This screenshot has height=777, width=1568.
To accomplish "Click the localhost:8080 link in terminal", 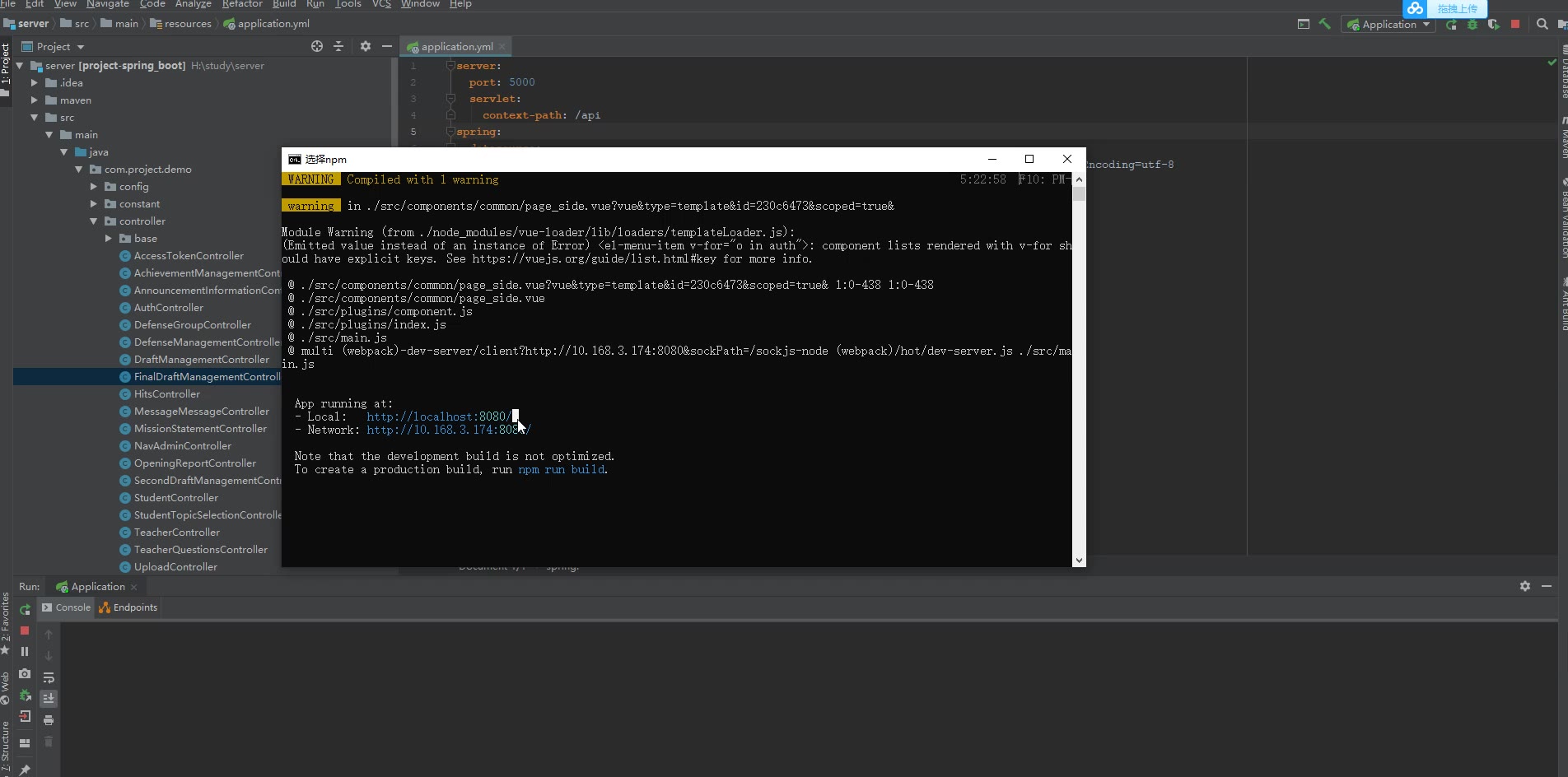I will tap(437, 416).
